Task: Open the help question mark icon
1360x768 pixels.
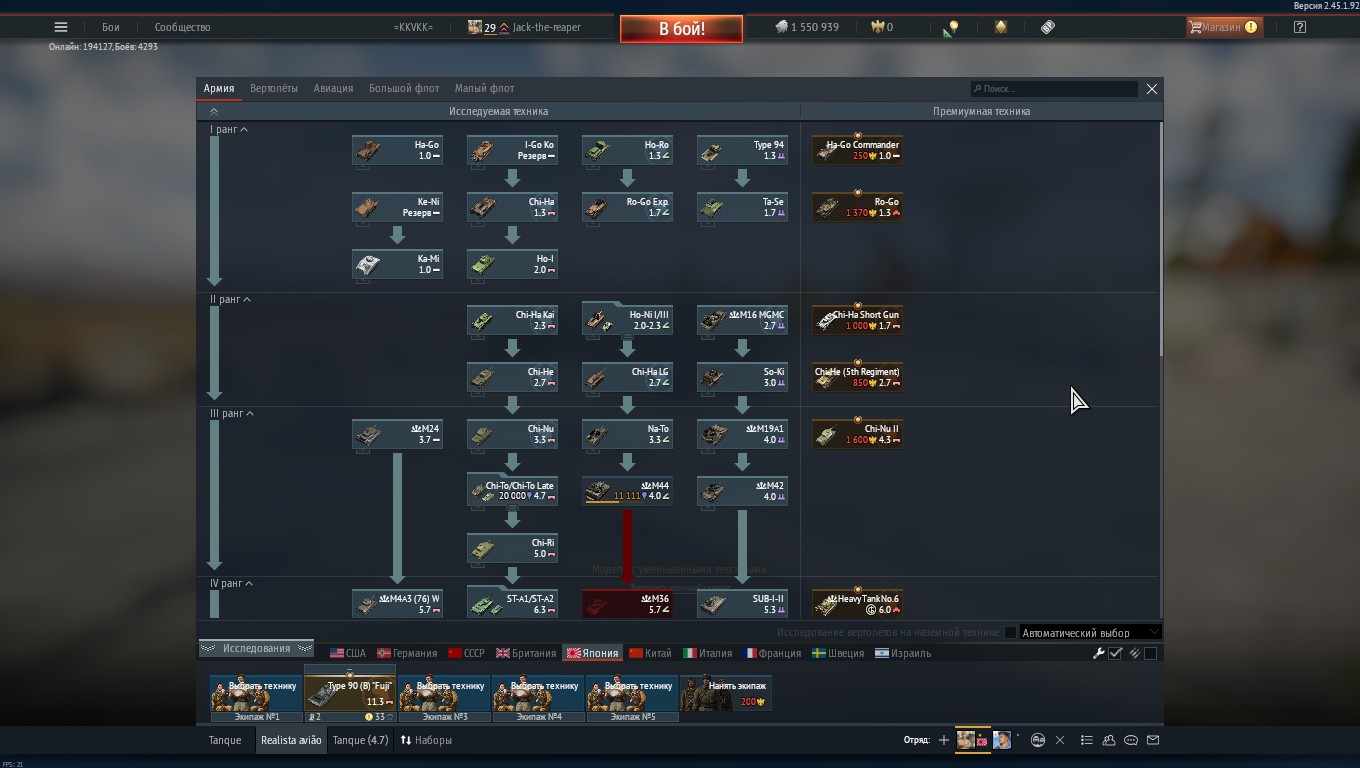Action: click(1300, 27)
